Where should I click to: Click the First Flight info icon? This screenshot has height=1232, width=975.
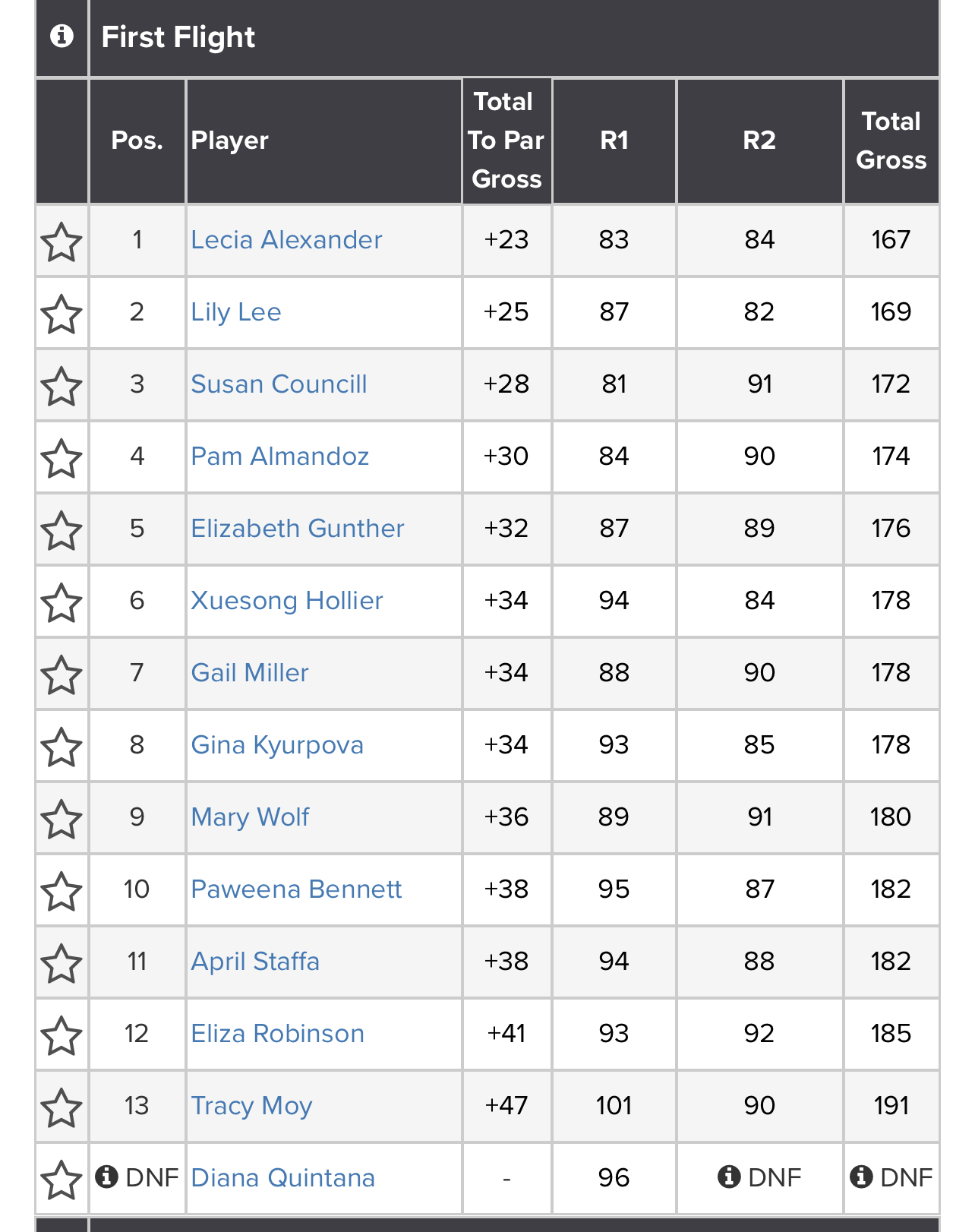(62, 36)
